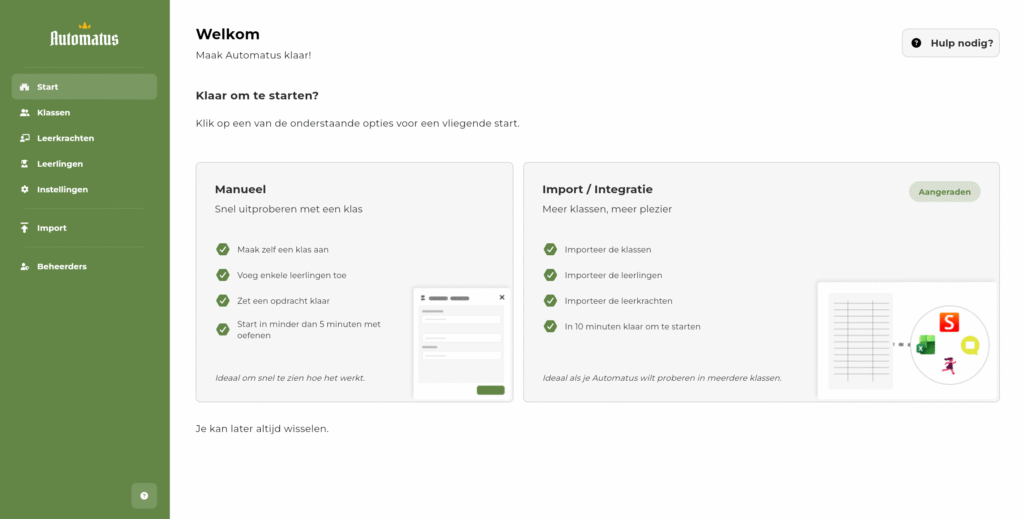This screenshot has height=519, width=1024.
Task: Click the green Excel icon in the circle
Action: click(925, 345)
